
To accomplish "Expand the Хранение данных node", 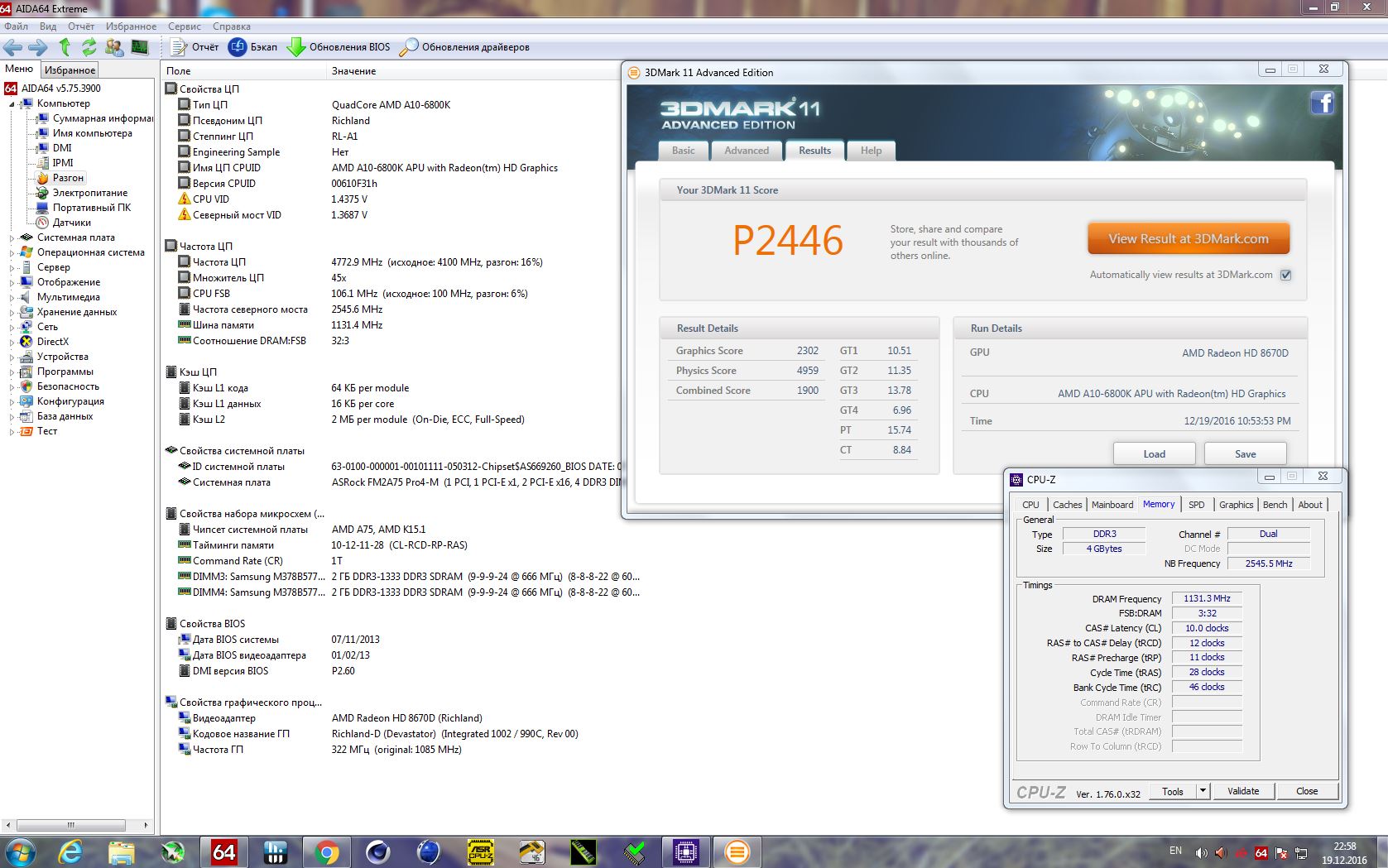I will (12, 313).
